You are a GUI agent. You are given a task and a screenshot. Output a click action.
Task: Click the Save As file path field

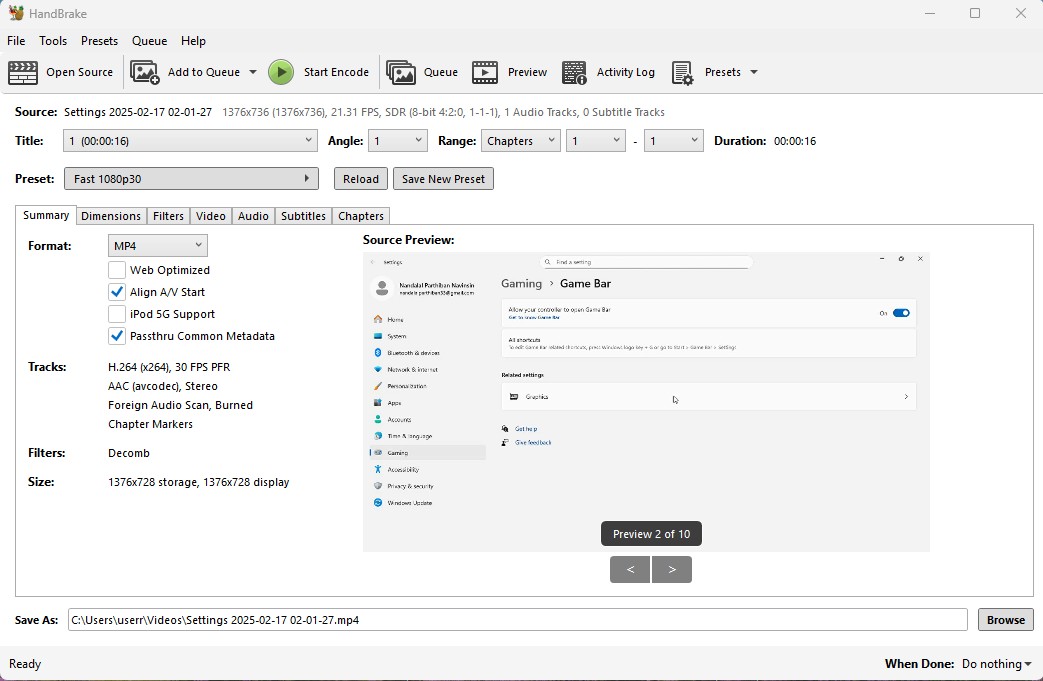pos(518,620)
